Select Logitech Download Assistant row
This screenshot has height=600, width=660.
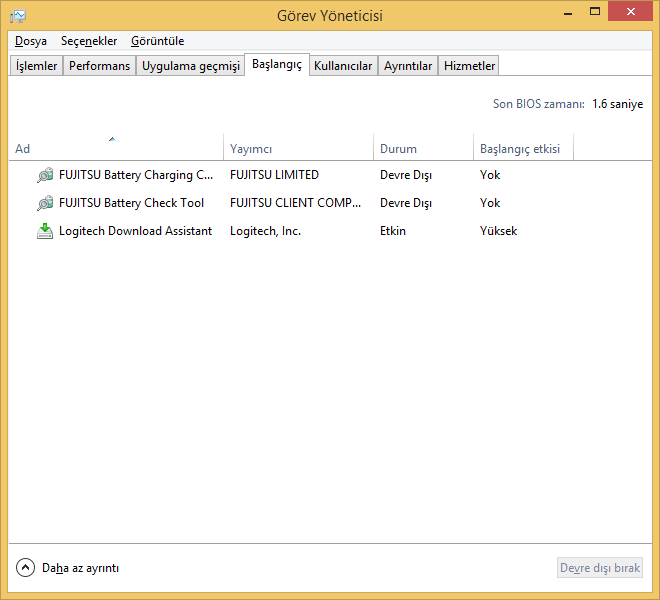pyautogui.click(x=330, y=231)
